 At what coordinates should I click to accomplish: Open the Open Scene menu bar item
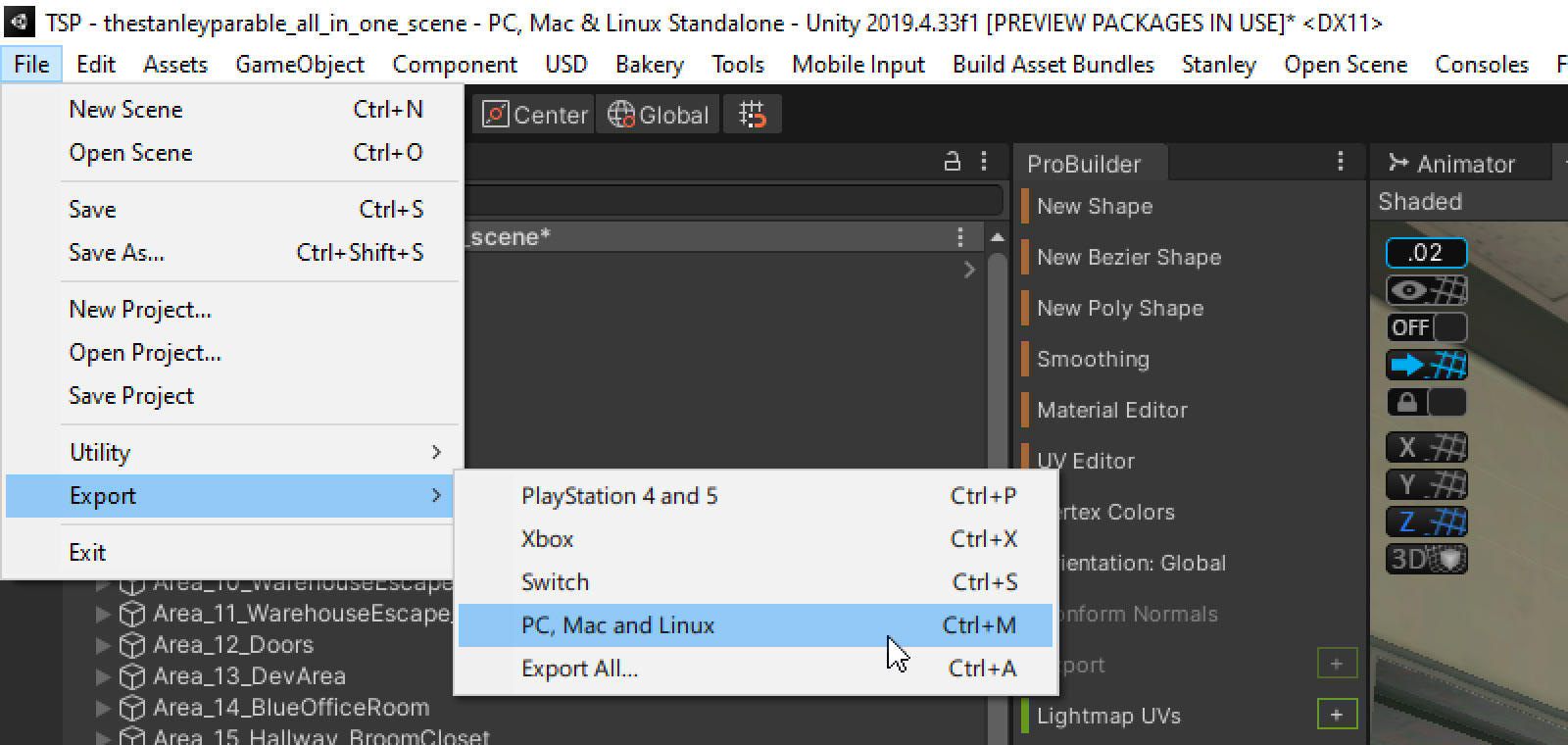[1346, 64]
